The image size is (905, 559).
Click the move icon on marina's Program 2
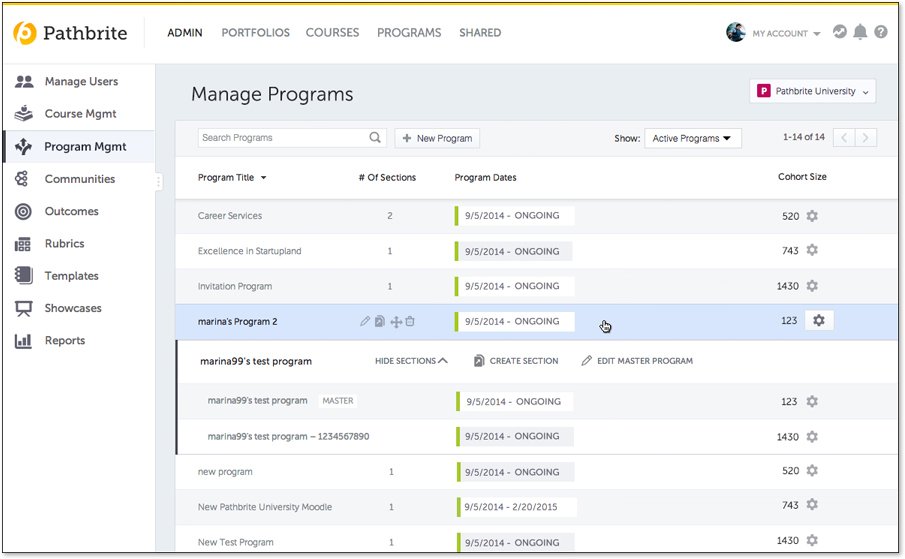tap(395, 321)
